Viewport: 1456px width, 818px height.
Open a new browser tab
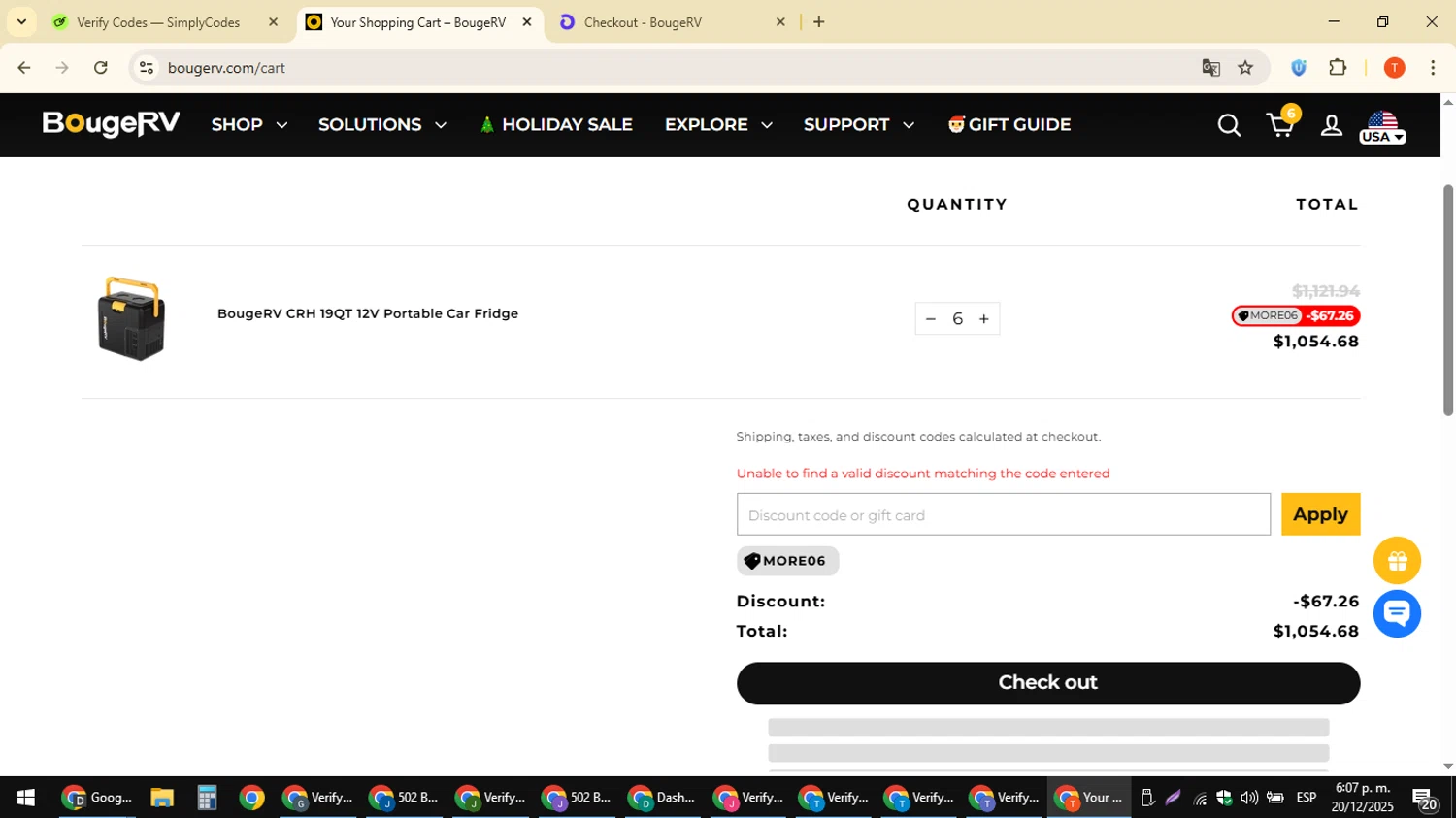pos(819,21)
